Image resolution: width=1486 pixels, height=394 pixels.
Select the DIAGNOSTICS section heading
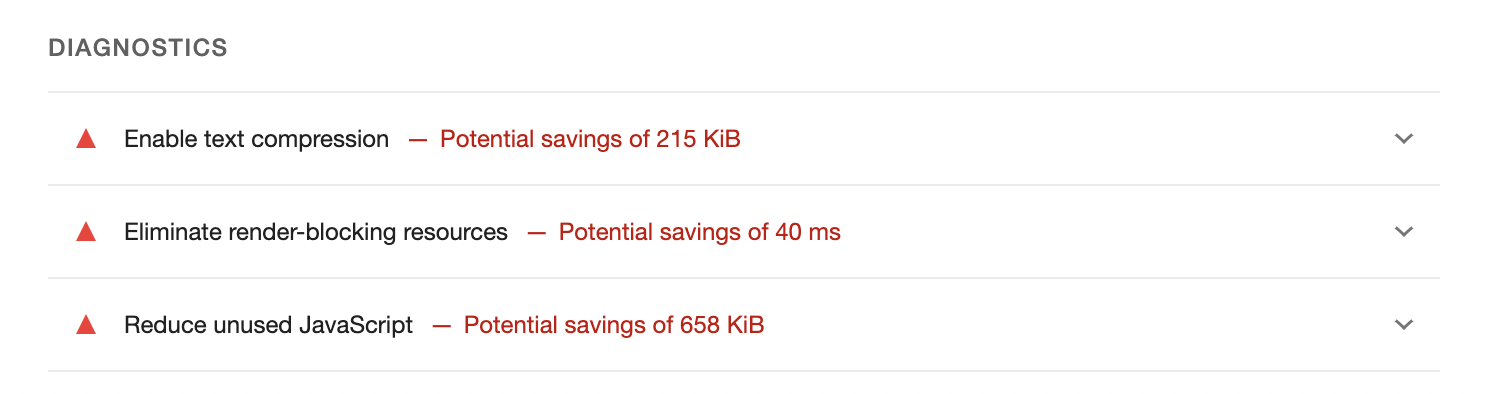(x=138, y=47)
